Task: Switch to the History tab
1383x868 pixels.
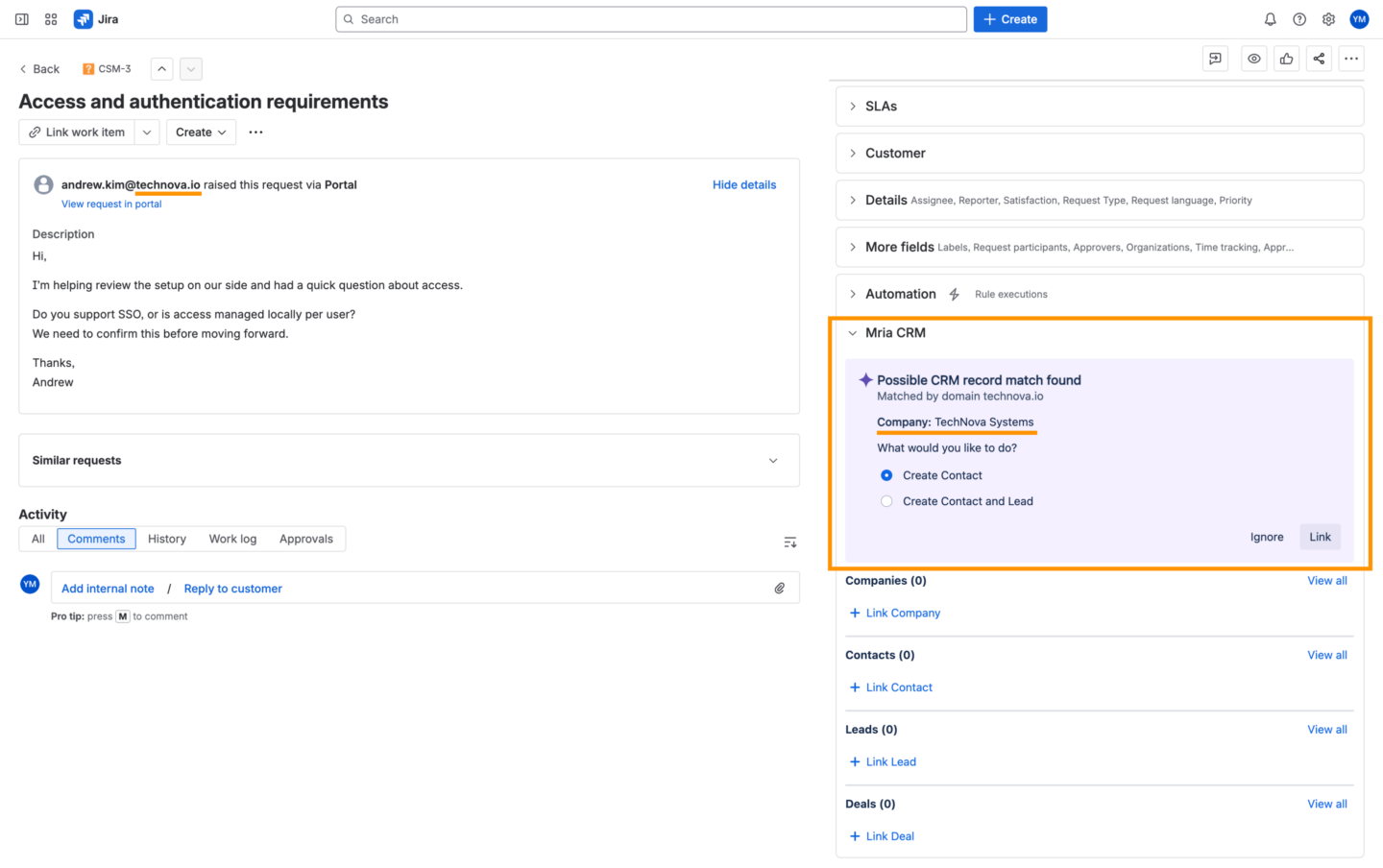Action: coord(166,539)
